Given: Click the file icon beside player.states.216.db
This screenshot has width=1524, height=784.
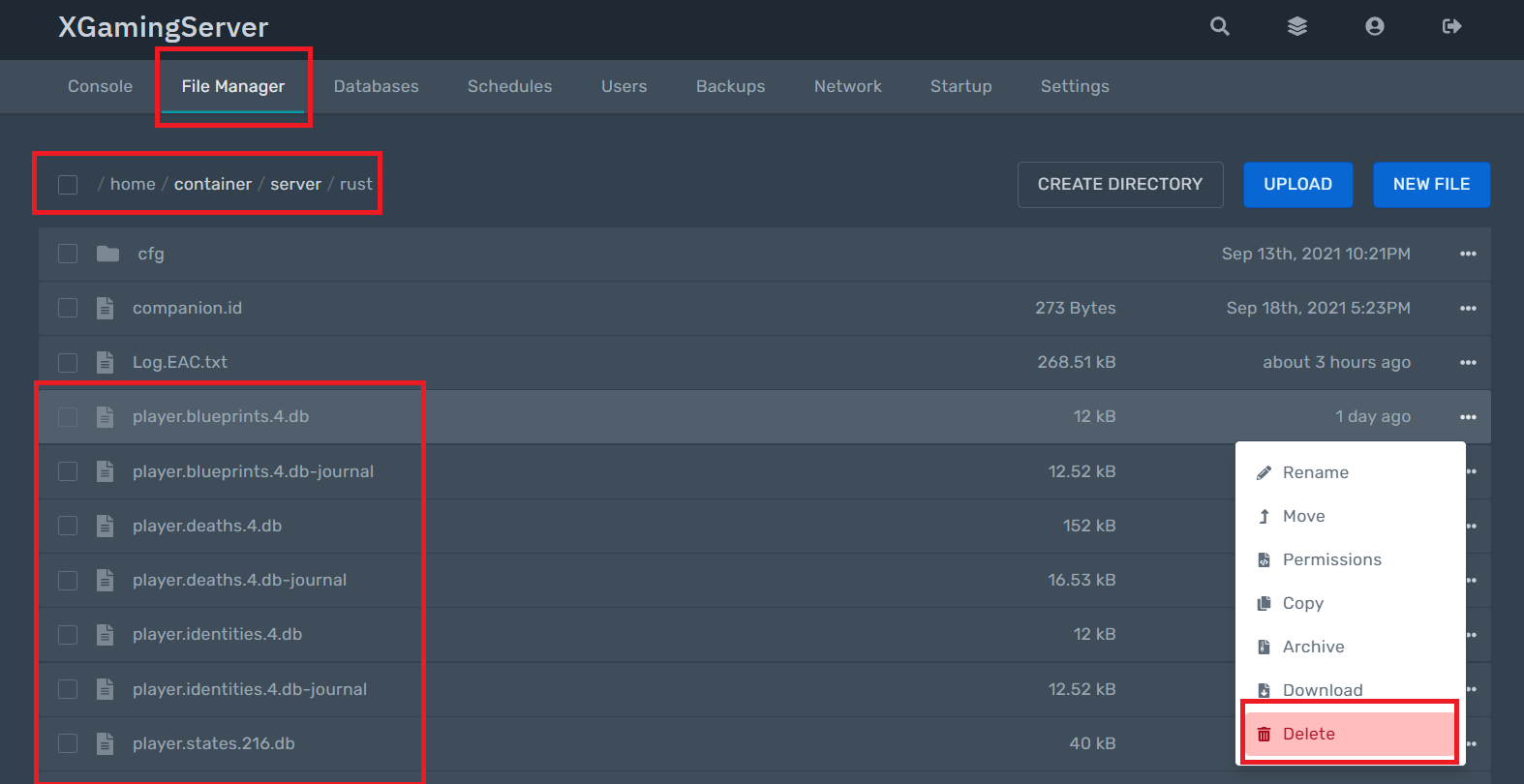Looking at the screenshot, I should (x=106, y=743).
